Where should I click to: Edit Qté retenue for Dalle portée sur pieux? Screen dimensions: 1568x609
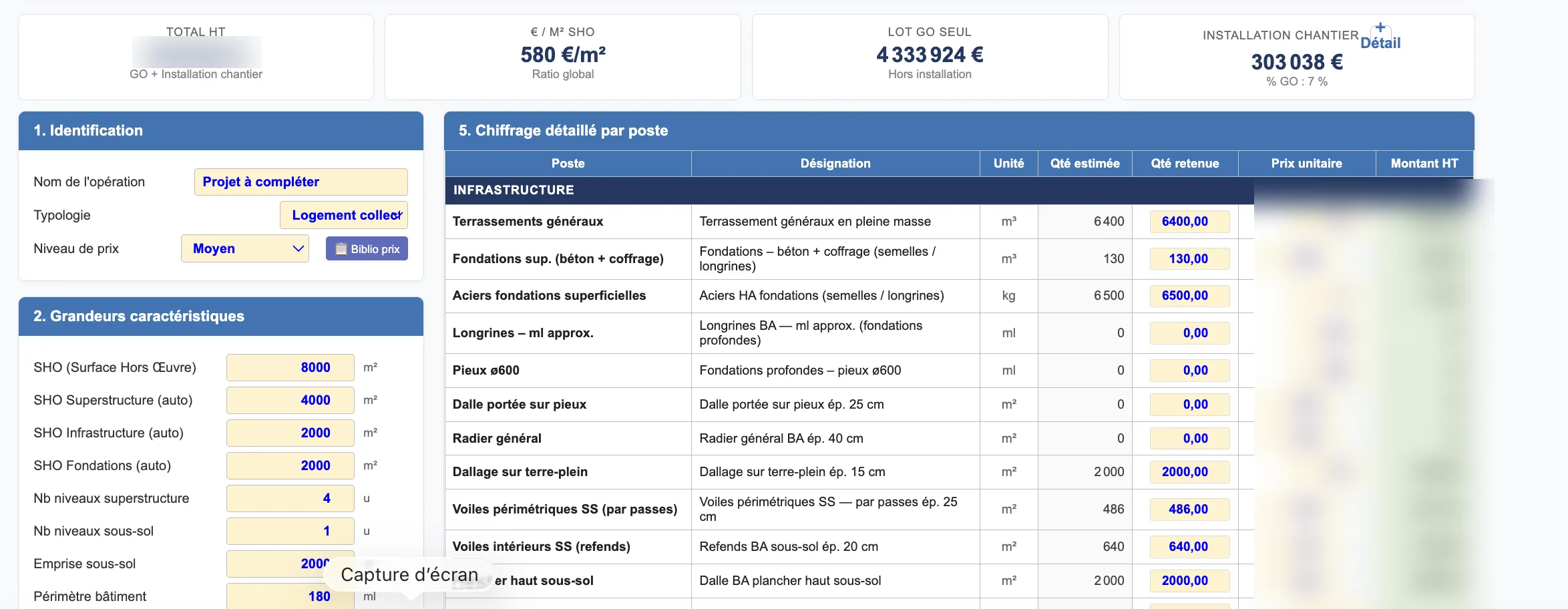(x=1189, y=405)
